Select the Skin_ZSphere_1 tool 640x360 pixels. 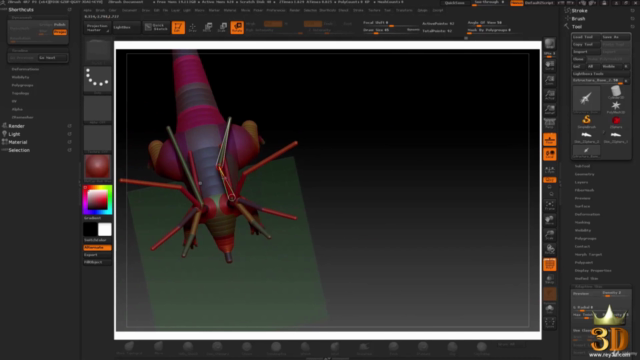click(x=616, y=136)
